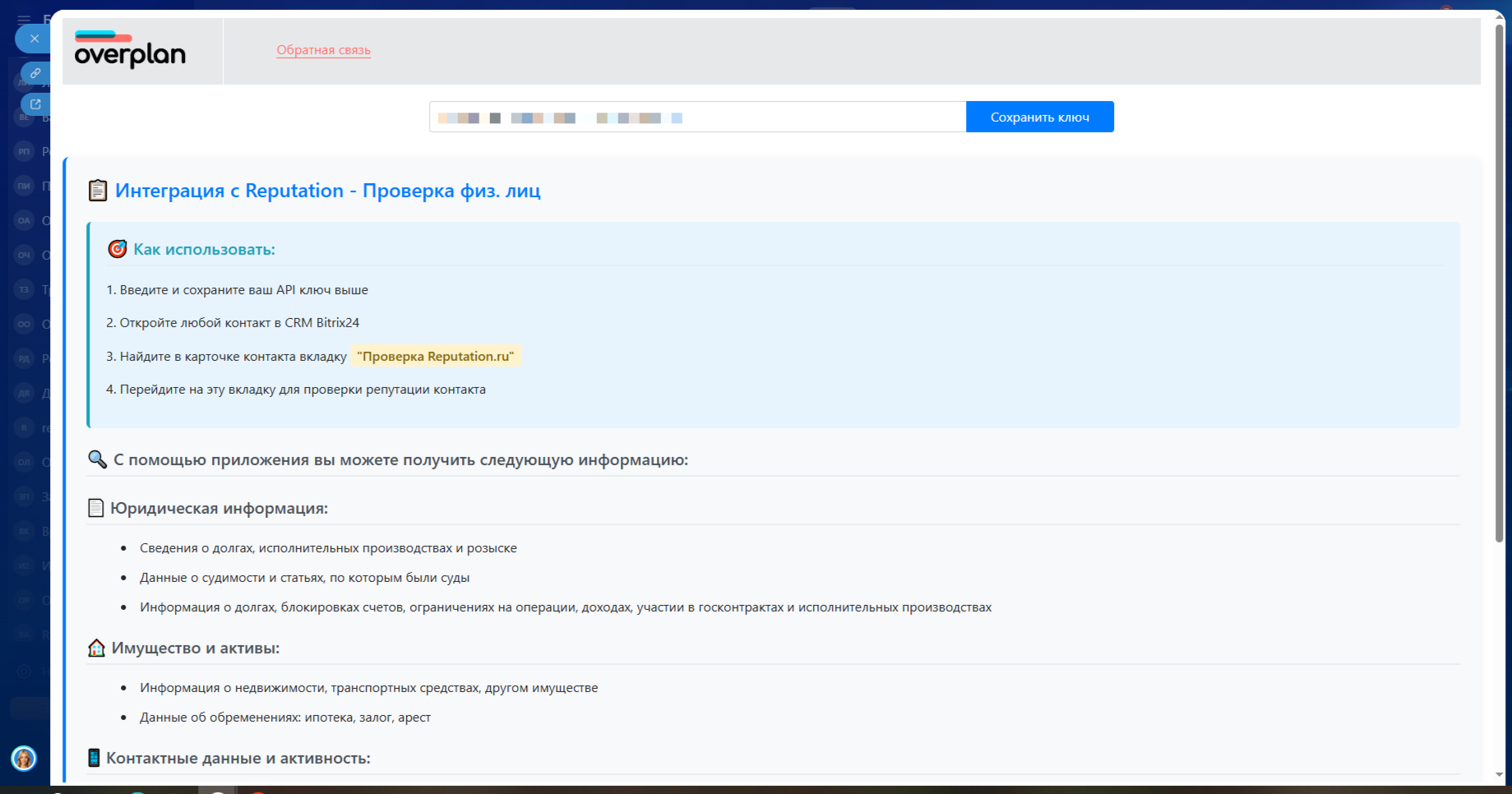Image resolution: width=1512 pixels, height=794 pixels.
Task: Click the magnifying glass icon in info heading
Action: click(x=97, y=459)
